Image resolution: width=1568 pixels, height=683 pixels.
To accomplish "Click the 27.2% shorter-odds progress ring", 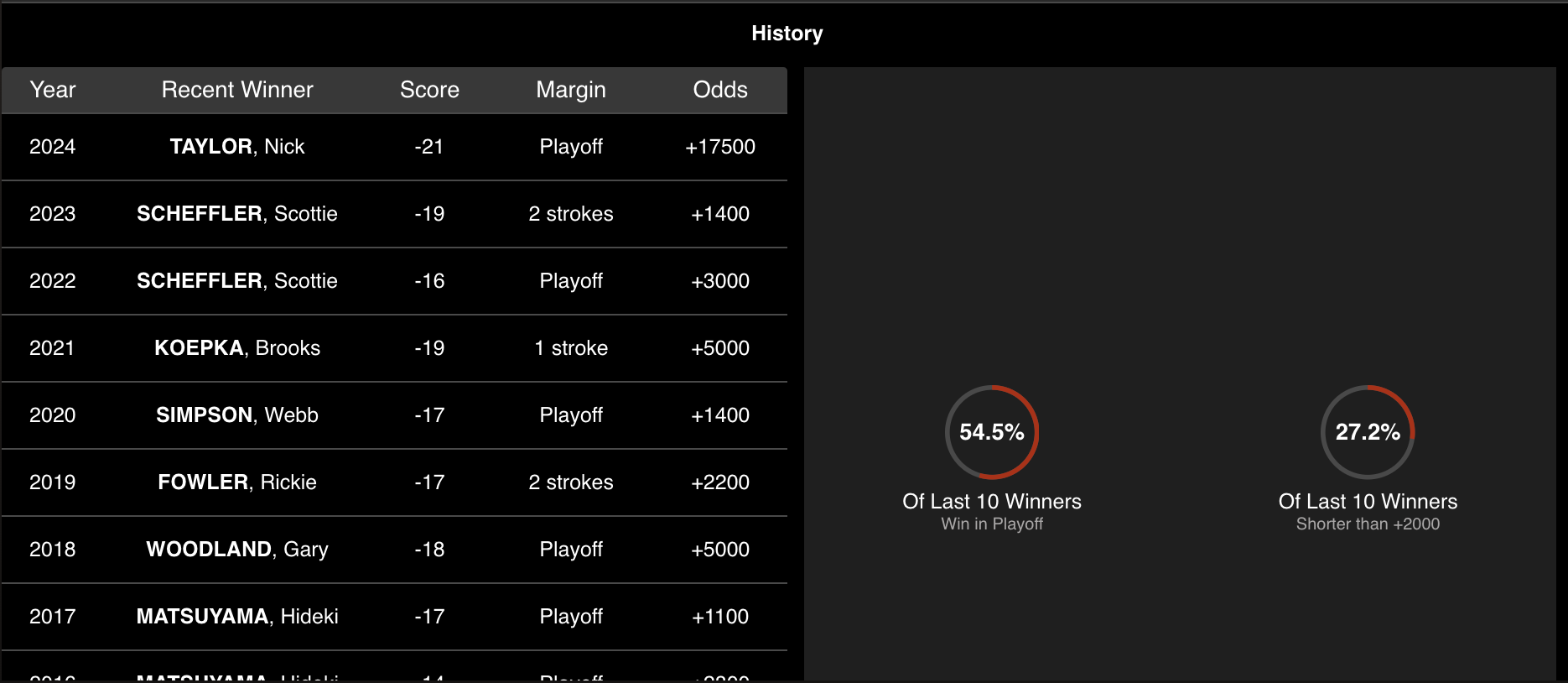I will [1368, 432].
